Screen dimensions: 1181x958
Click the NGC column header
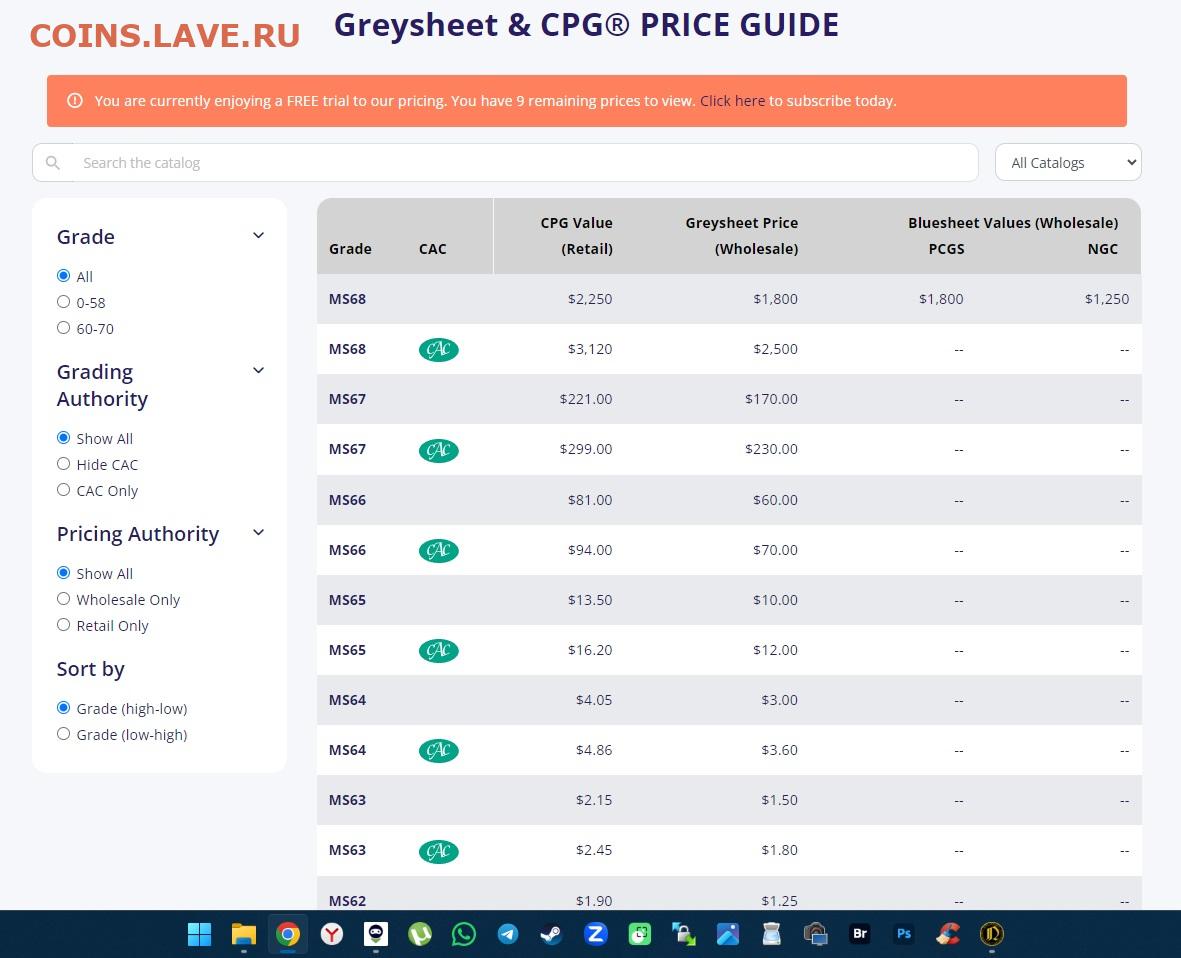click(1103, 249)
